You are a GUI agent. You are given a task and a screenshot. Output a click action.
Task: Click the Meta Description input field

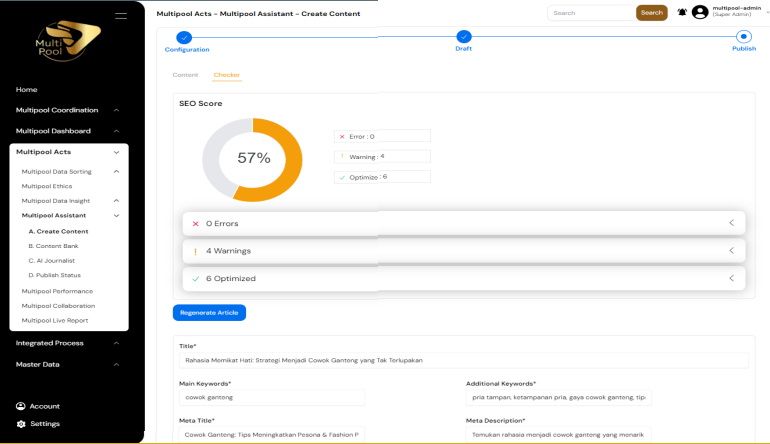[x=558, y=435]
